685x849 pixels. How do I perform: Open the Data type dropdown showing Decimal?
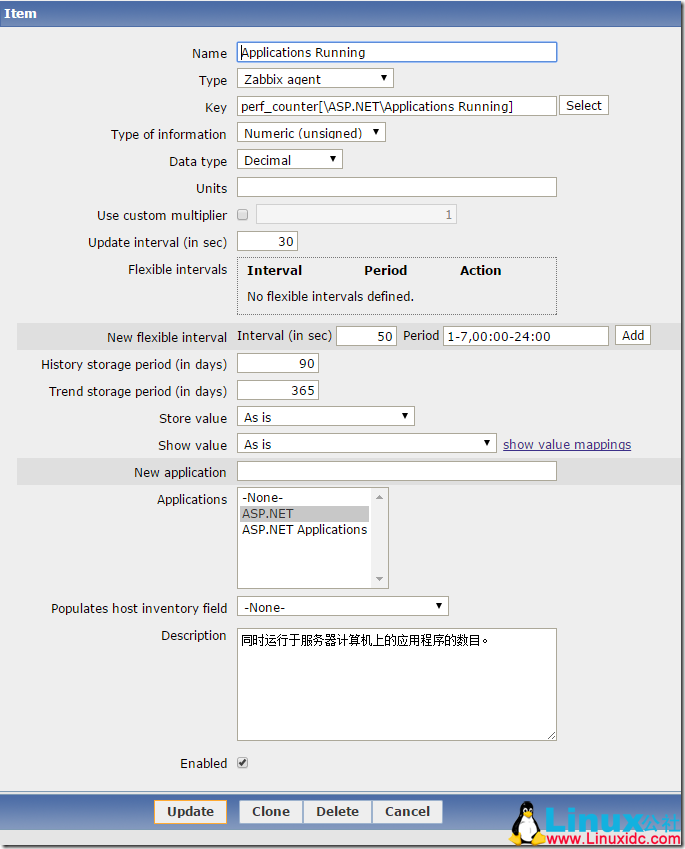tap(289, 158)
